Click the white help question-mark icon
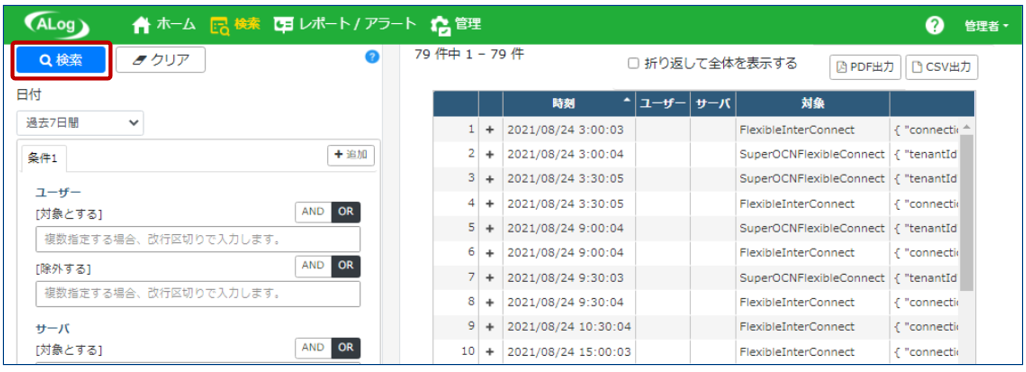Screen dimensions: 1026x372 point(935,25)
